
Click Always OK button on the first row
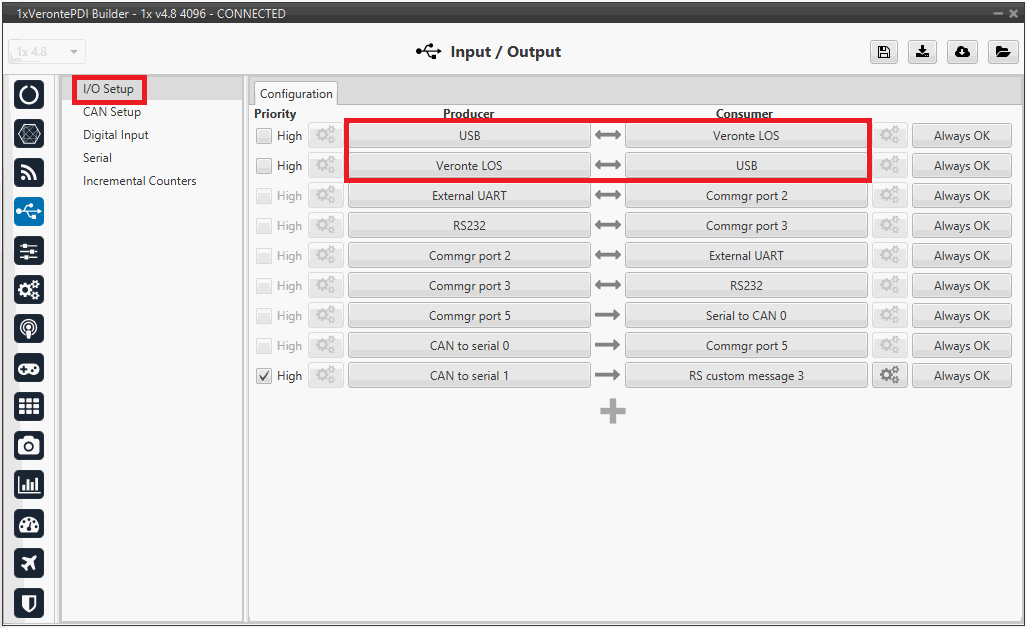click(x=961, y=136)
